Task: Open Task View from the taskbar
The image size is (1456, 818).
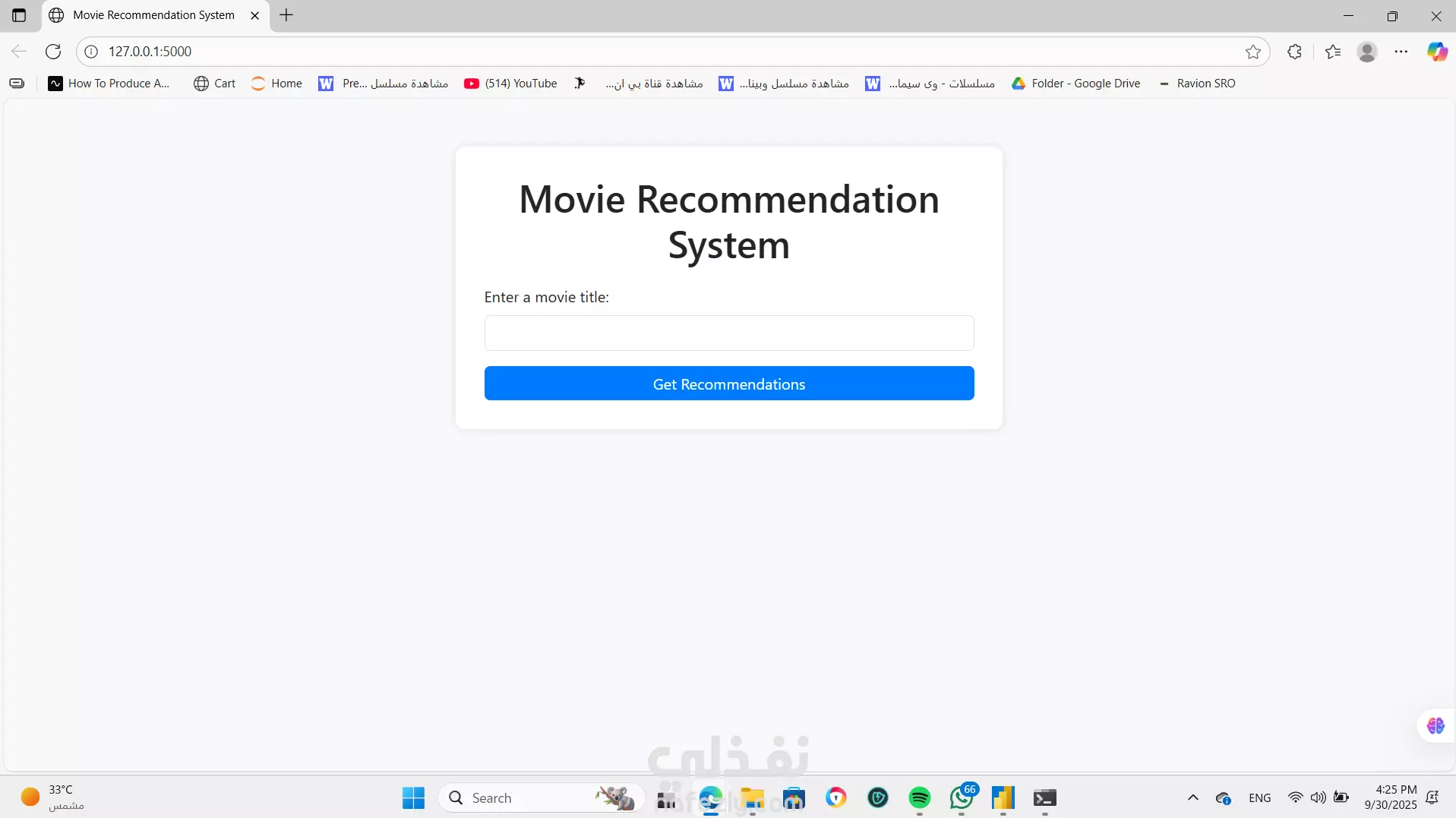Action: click(x=667, y=797)
